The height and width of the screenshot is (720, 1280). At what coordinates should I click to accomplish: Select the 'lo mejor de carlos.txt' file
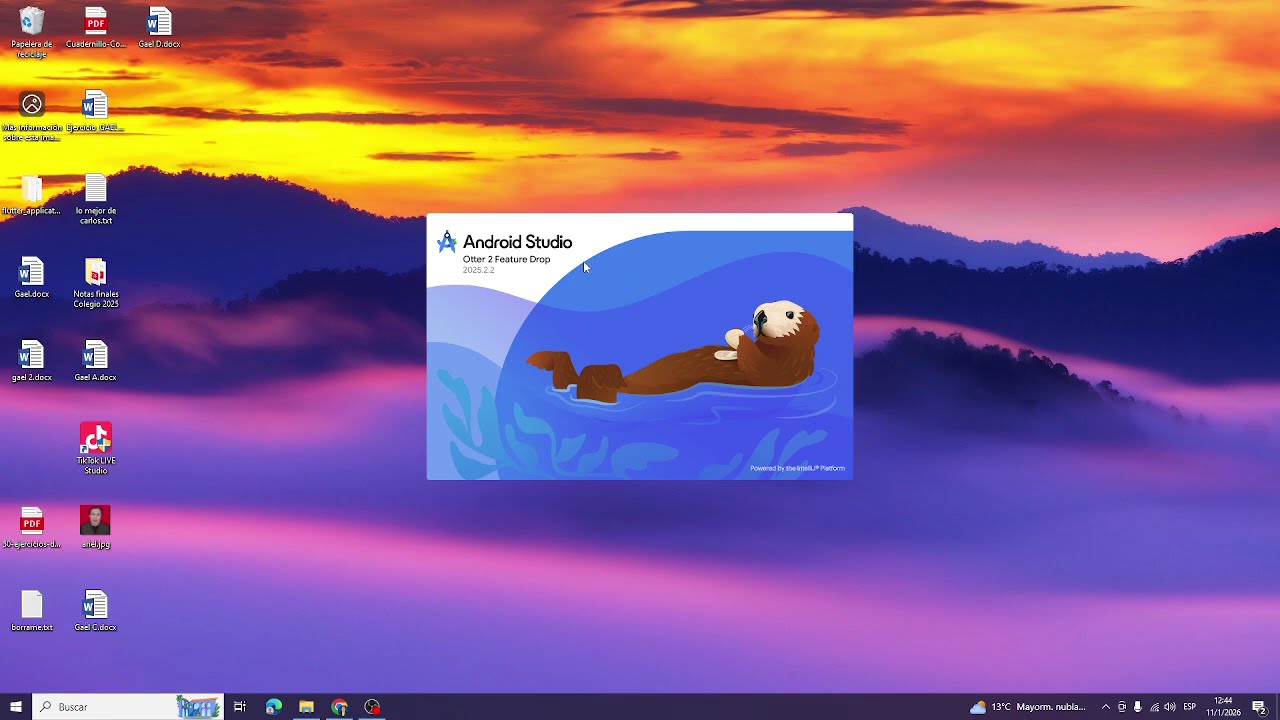(96, 200)
